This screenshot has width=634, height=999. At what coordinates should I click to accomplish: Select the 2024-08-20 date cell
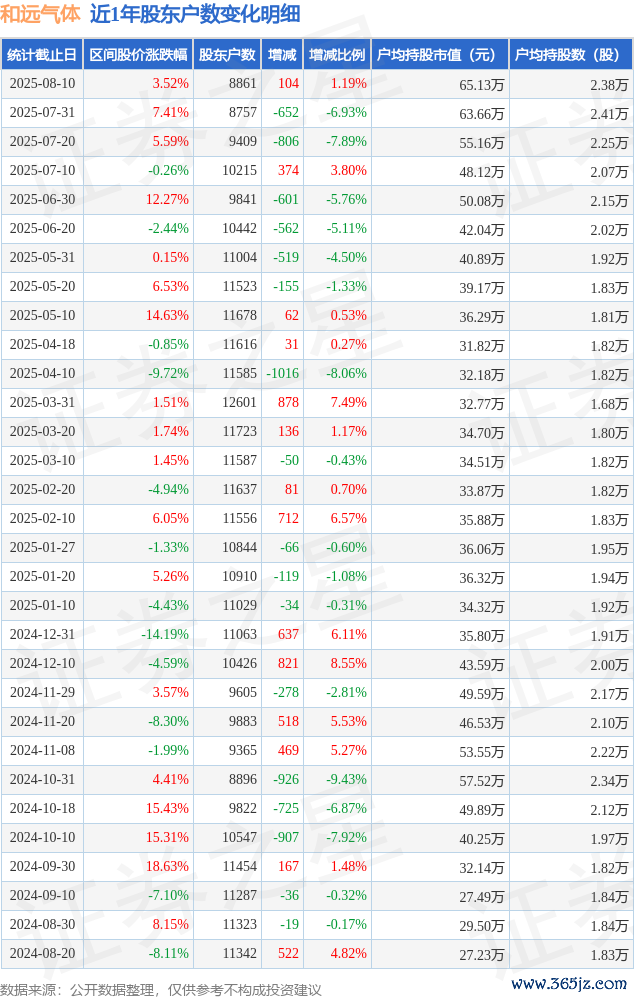pos(42,953)
